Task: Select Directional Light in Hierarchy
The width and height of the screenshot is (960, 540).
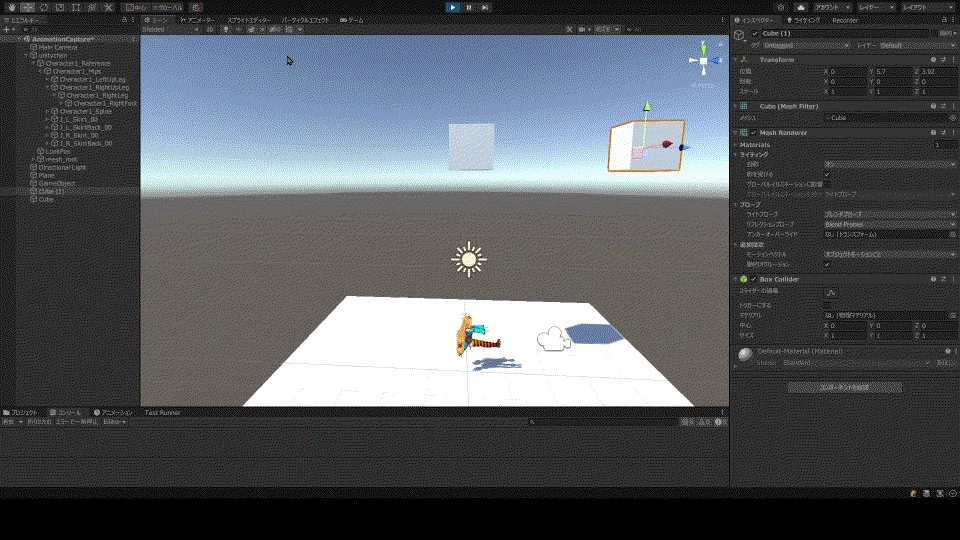Action: 62,167
